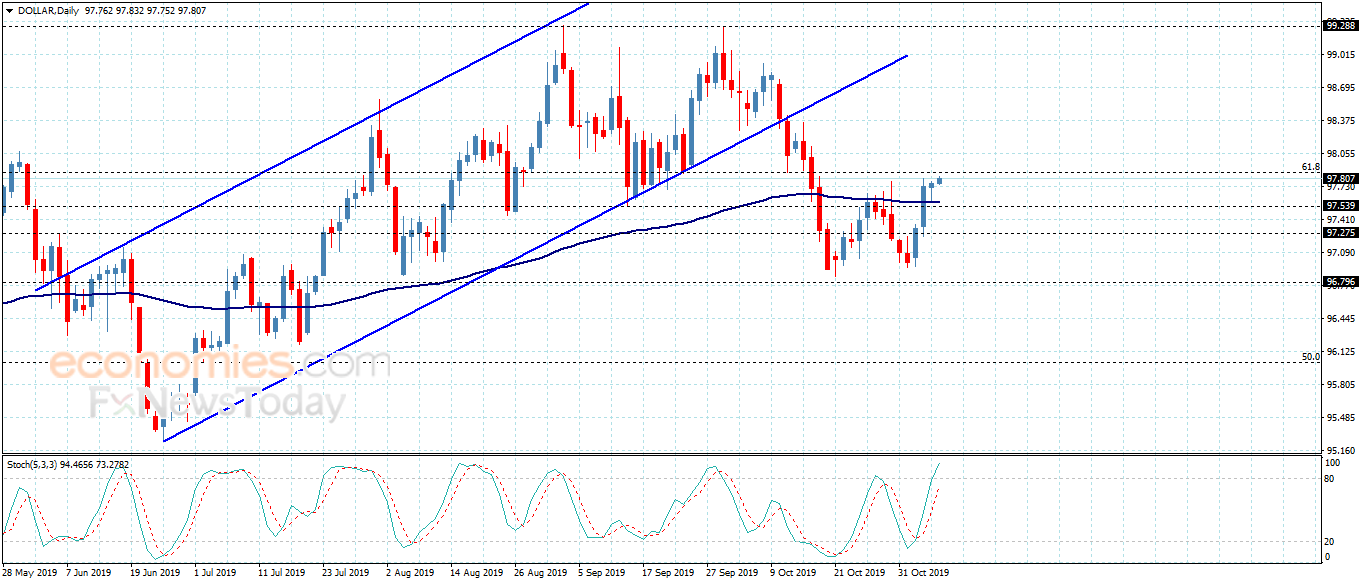Click the 100 level on stochastic scale

[x=1332, y=465]
